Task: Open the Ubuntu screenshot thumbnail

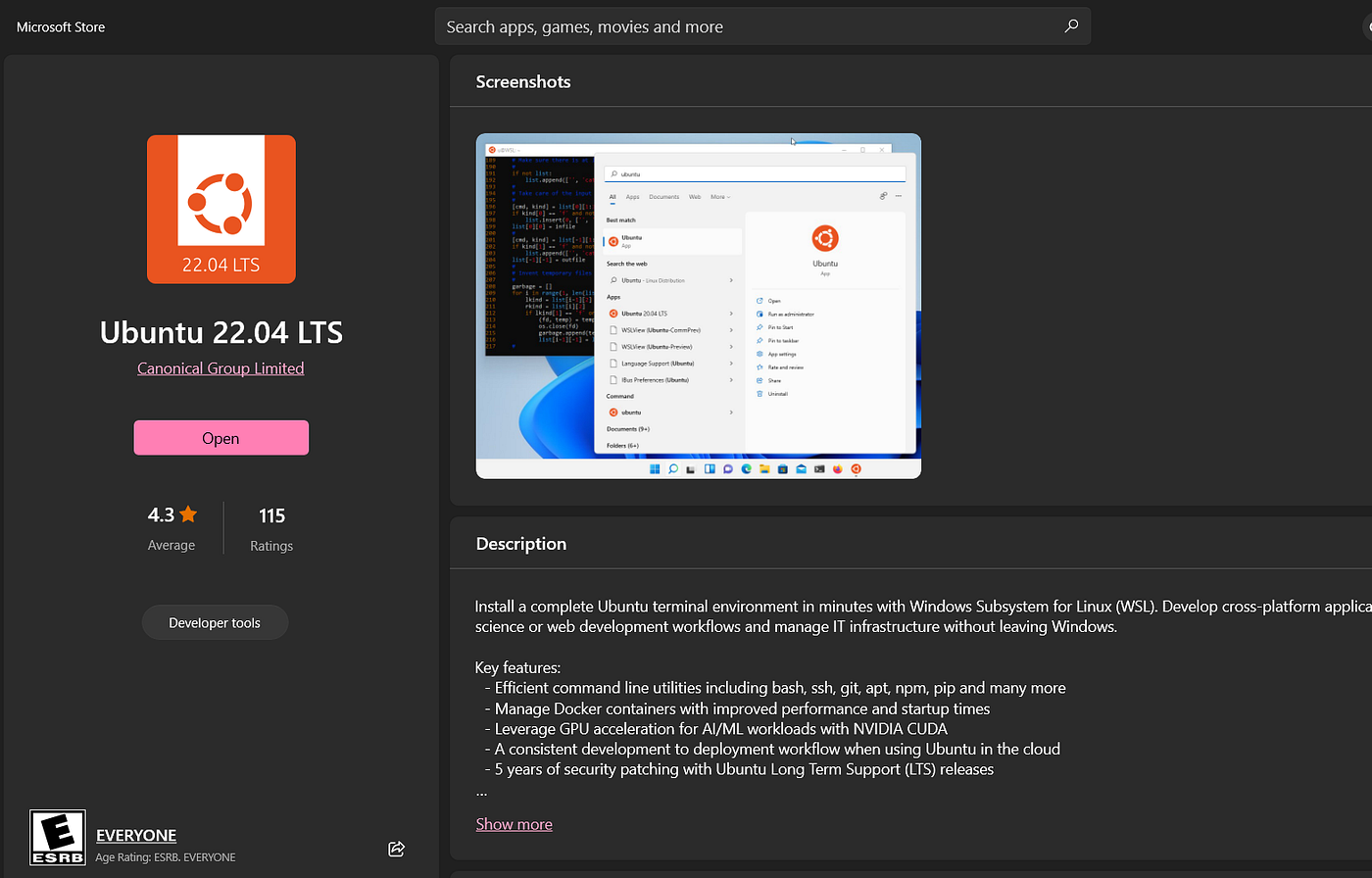Action: coord(699,306)
